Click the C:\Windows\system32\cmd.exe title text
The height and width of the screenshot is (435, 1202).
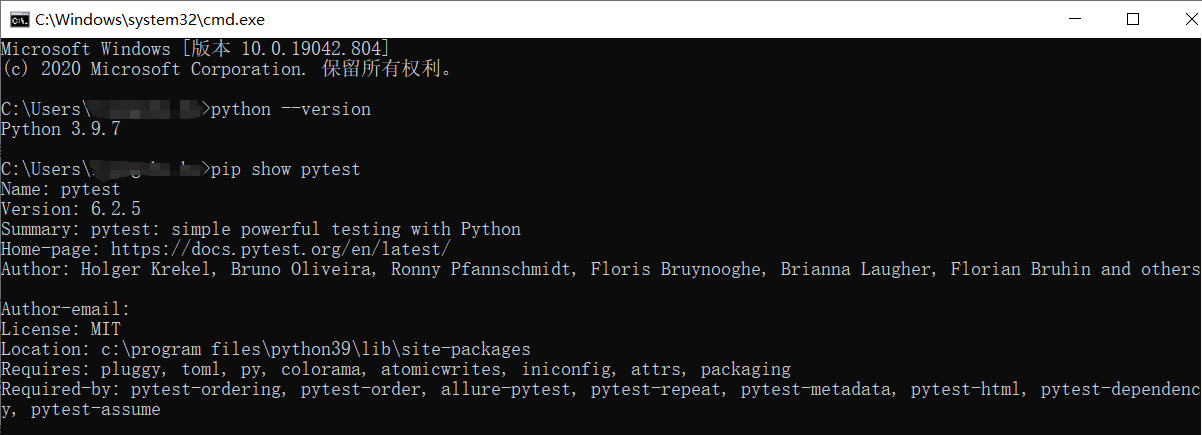point(148,18)
